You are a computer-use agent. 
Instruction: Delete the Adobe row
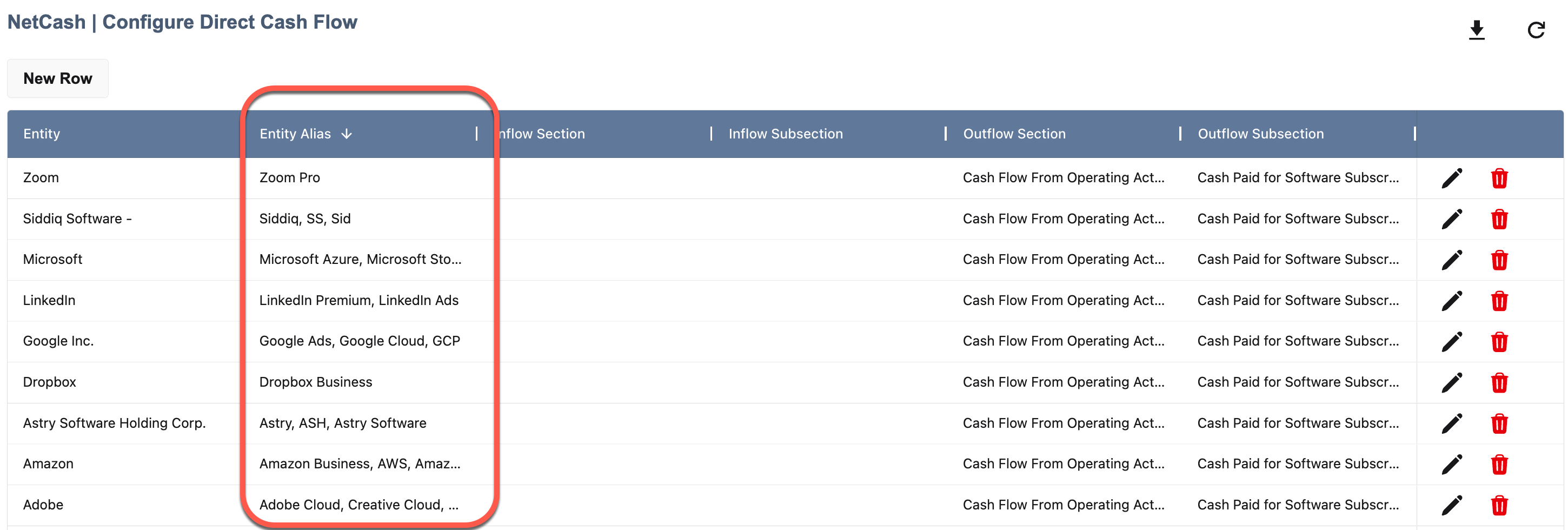point(1499,505)
